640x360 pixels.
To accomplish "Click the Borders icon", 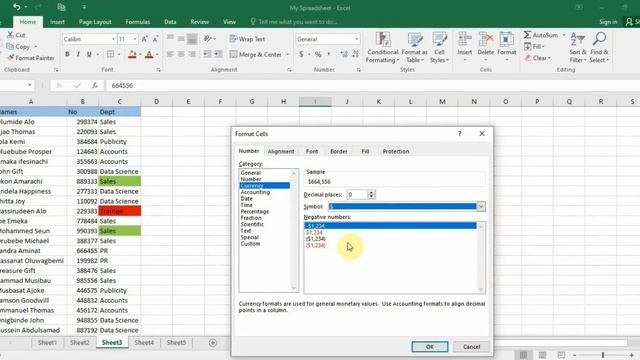I will tap(110, 54).
